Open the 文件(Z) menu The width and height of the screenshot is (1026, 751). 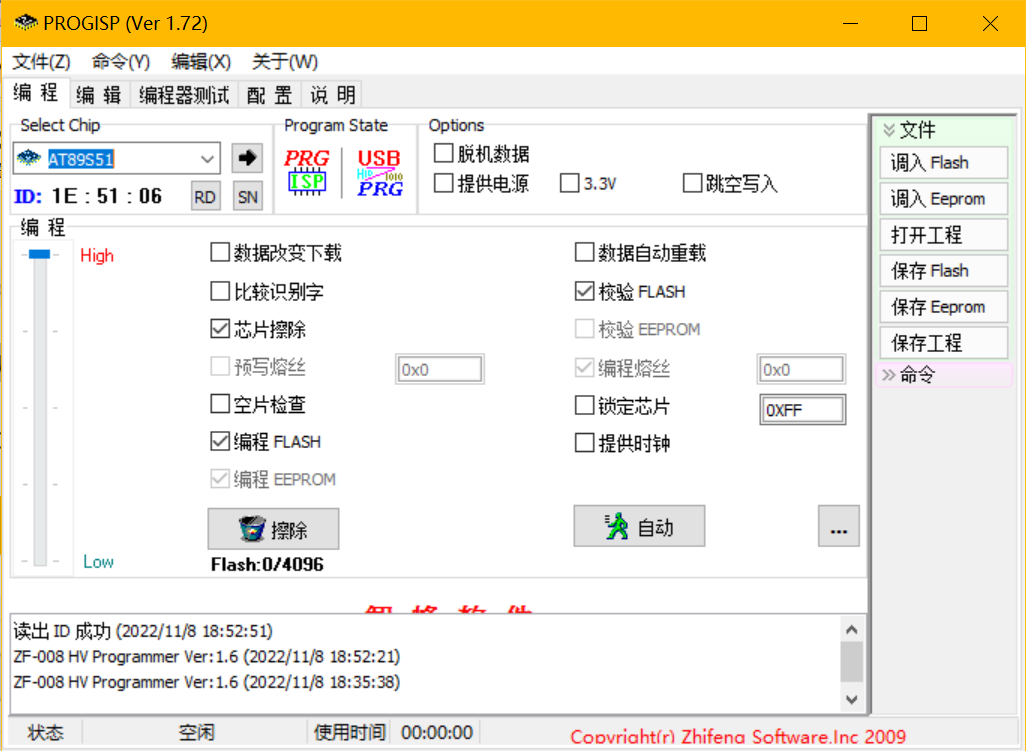click(41, 62)
